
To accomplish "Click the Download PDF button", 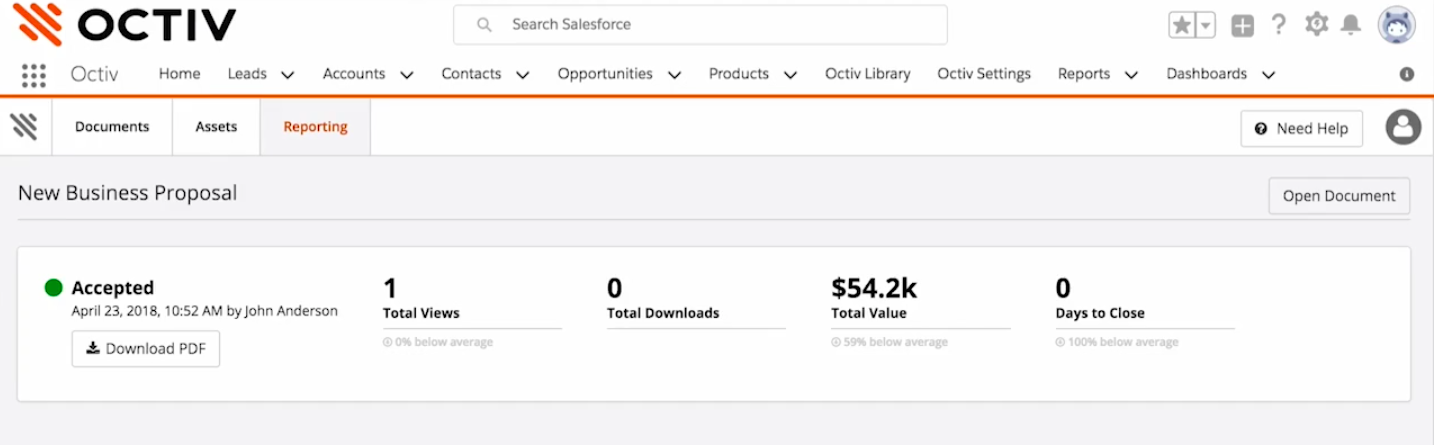I will 146,349.
